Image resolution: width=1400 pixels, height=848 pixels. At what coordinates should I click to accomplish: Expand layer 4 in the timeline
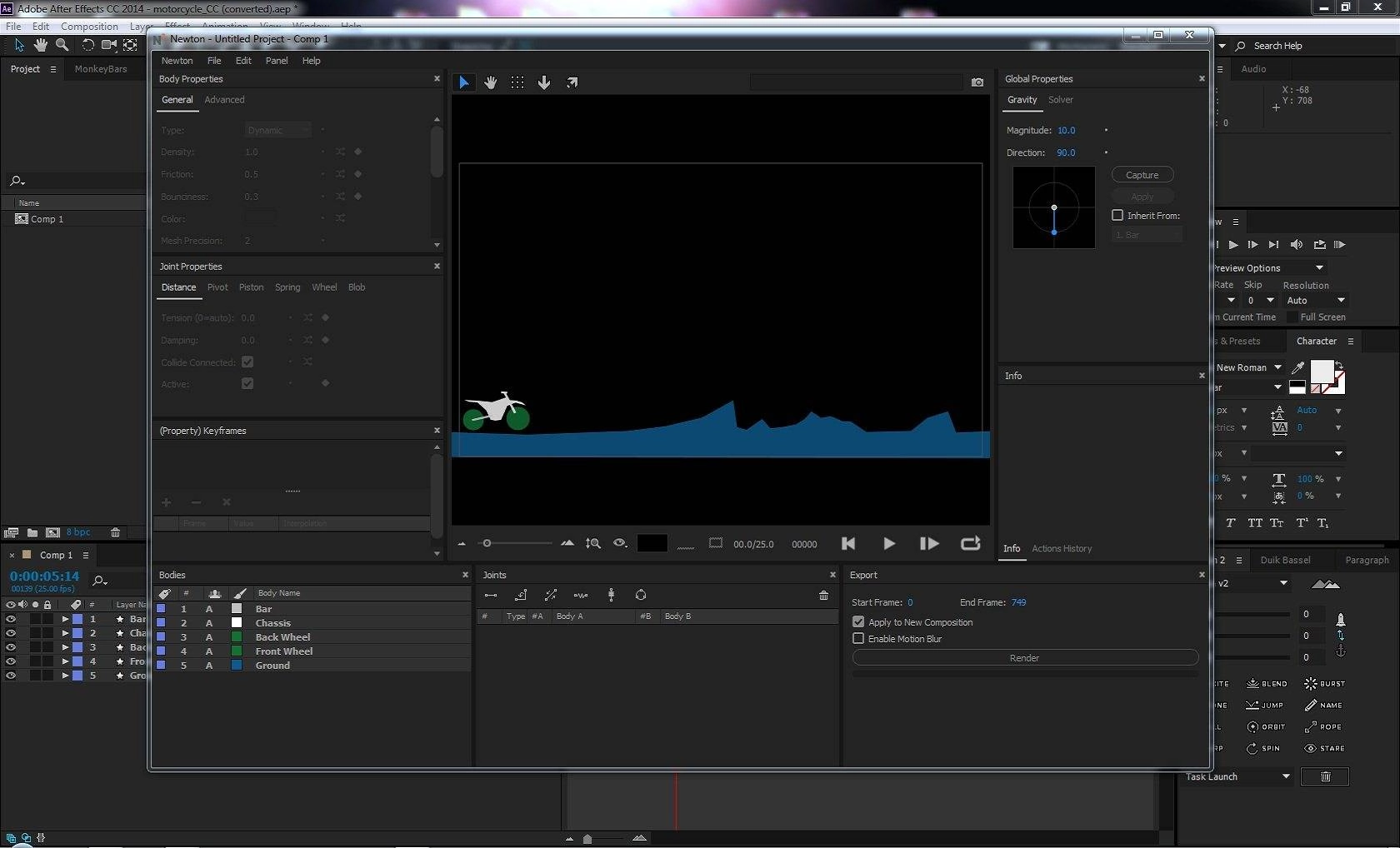pos(65,661)
